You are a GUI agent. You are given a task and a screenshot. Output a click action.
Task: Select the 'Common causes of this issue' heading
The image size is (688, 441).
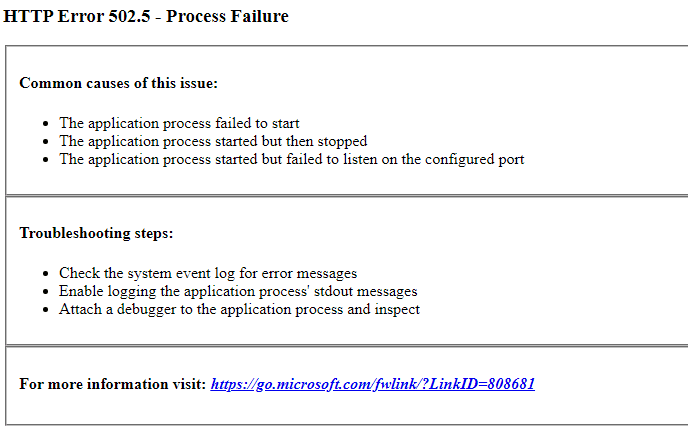pyautogui.click(x=118, y=83)
